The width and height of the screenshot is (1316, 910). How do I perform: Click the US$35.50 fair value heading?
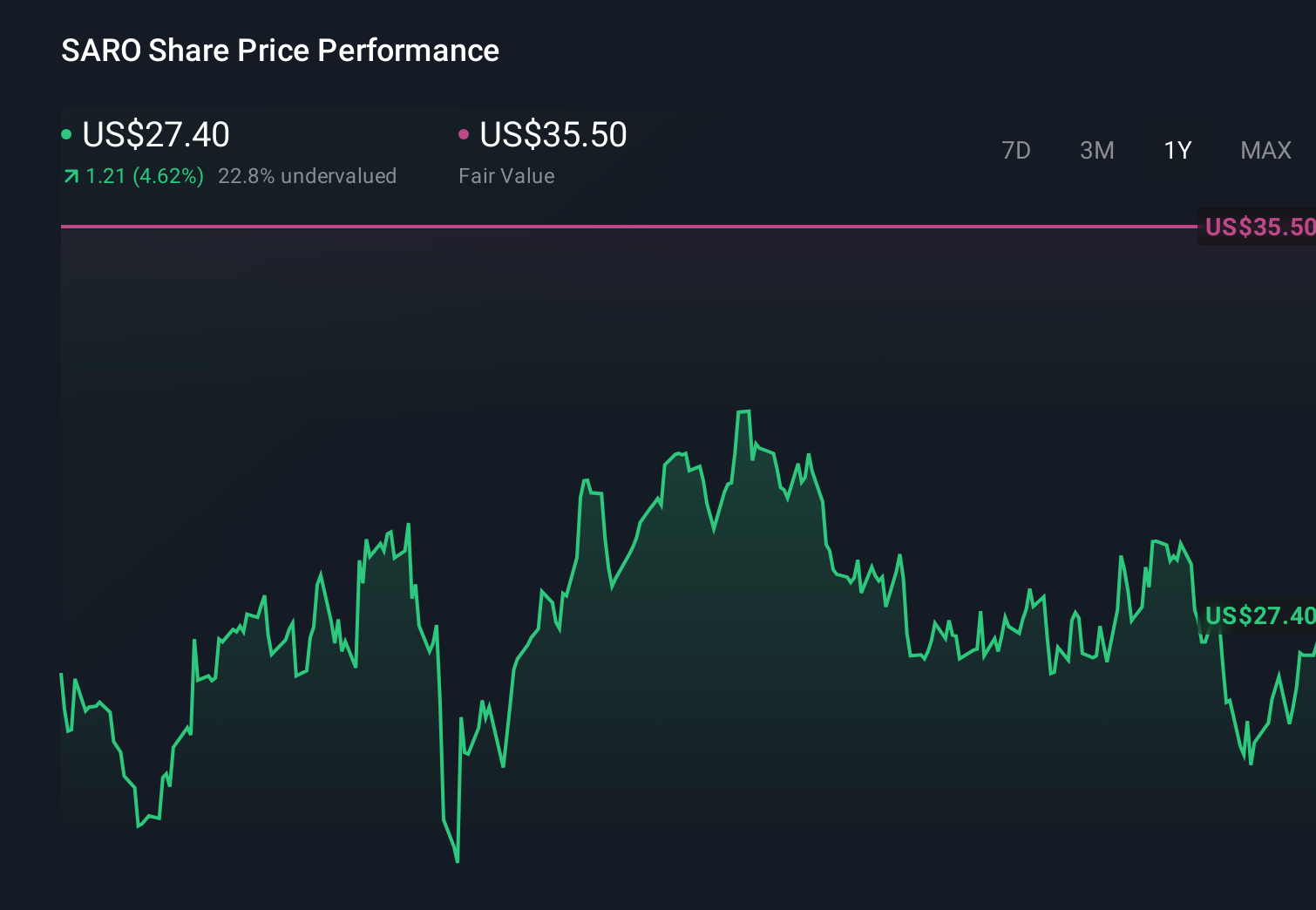(553, 134)
